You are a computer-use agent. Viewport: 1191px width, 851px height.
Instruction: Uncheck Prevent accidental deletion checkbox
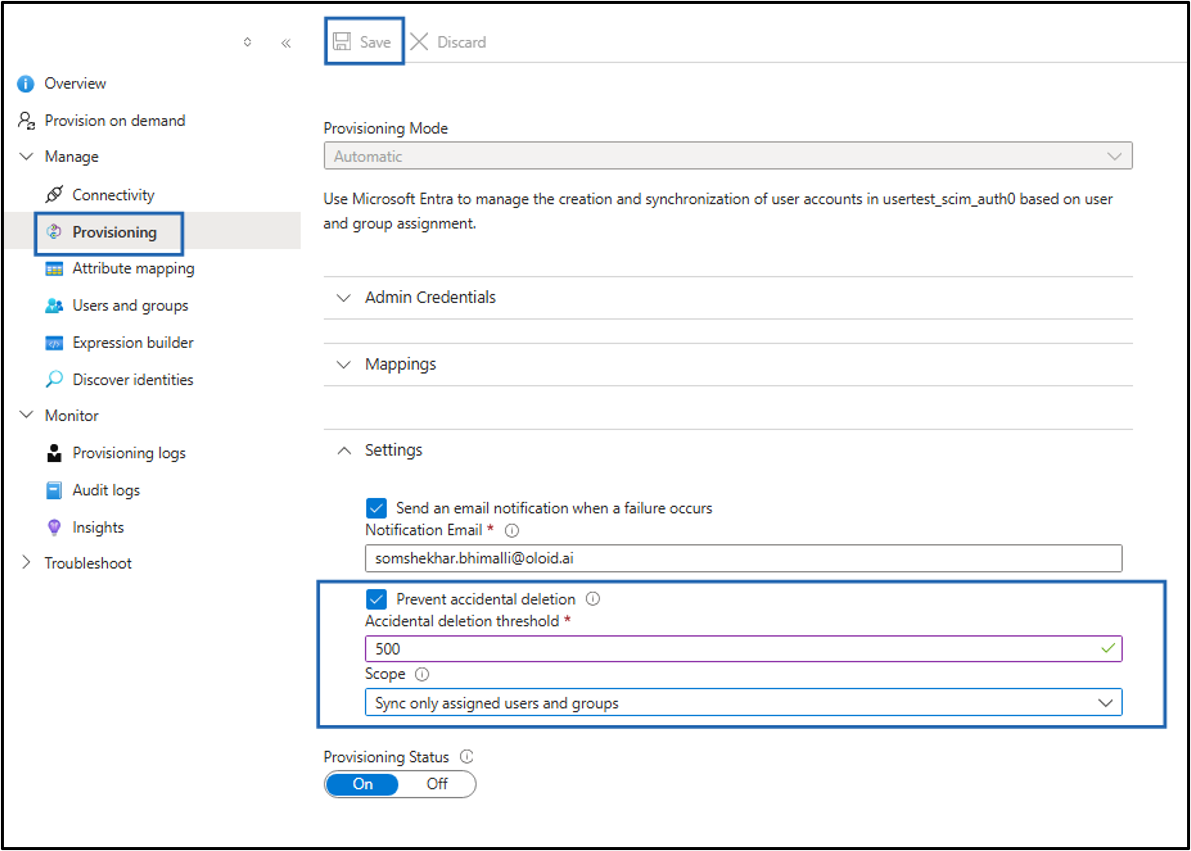pos(376,599)
